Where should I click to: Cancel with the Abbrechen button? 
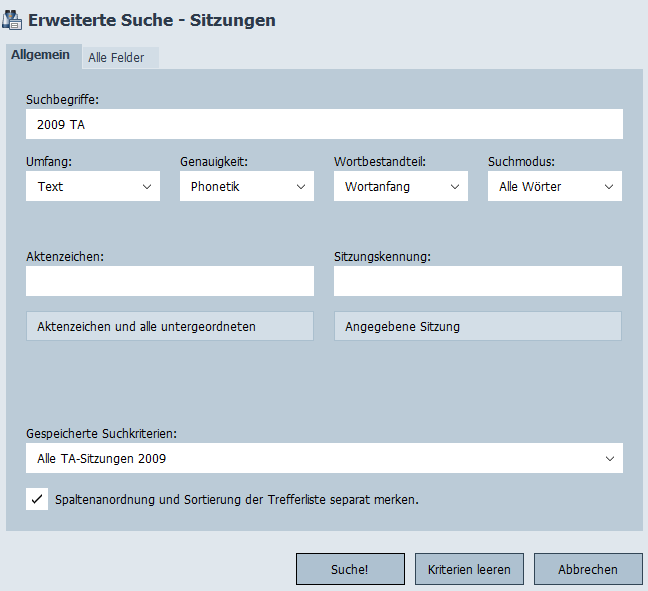[588, 569]
